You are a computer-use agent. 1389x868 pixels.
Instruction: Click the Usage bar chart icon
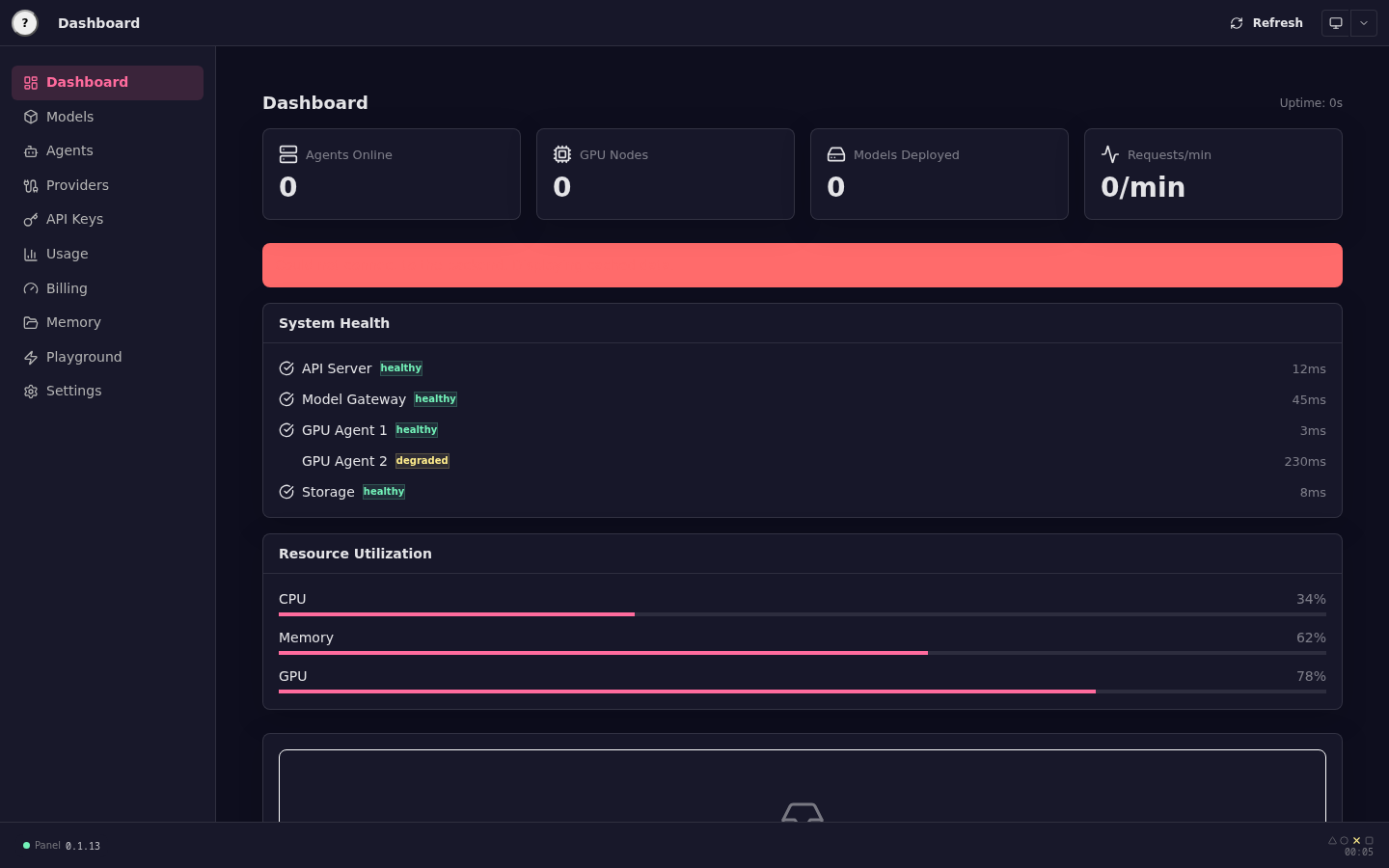31,255
